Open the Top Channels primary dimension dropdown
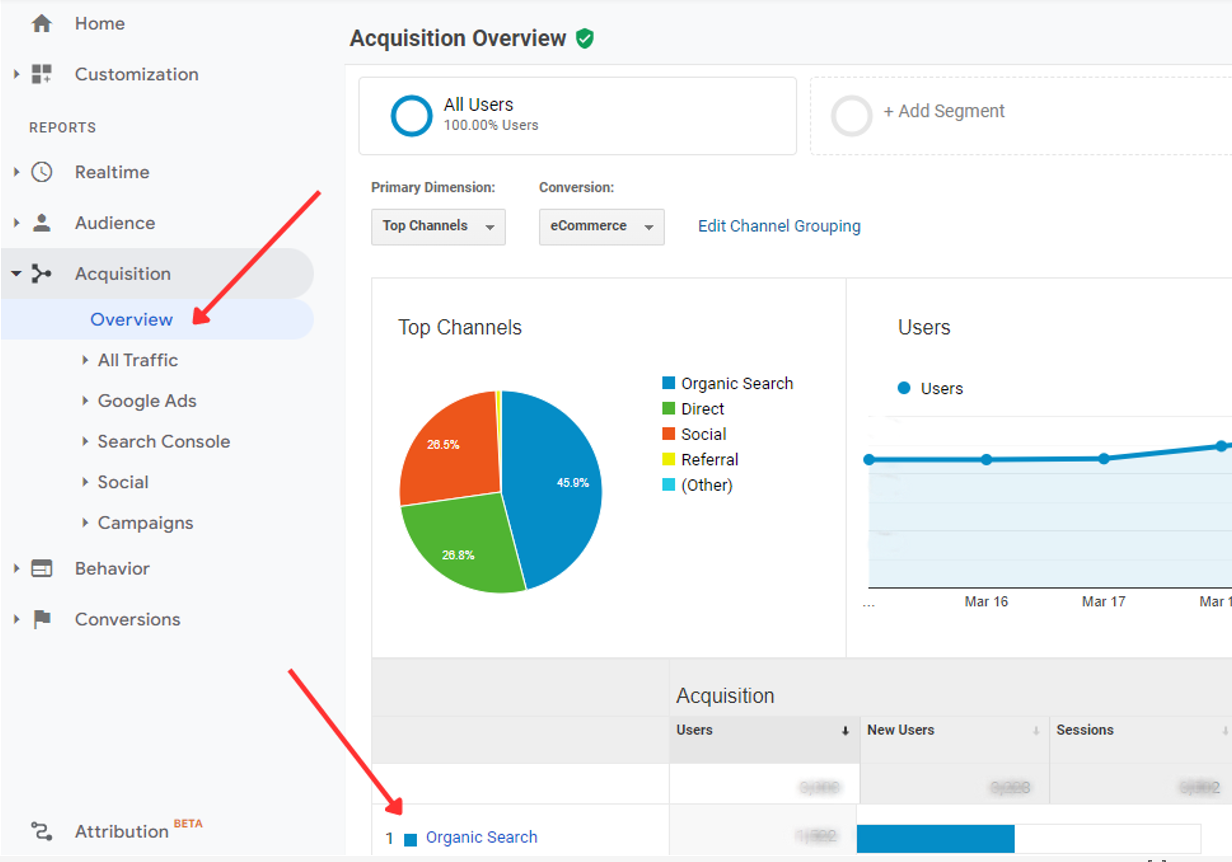 [x=438, y=226]
